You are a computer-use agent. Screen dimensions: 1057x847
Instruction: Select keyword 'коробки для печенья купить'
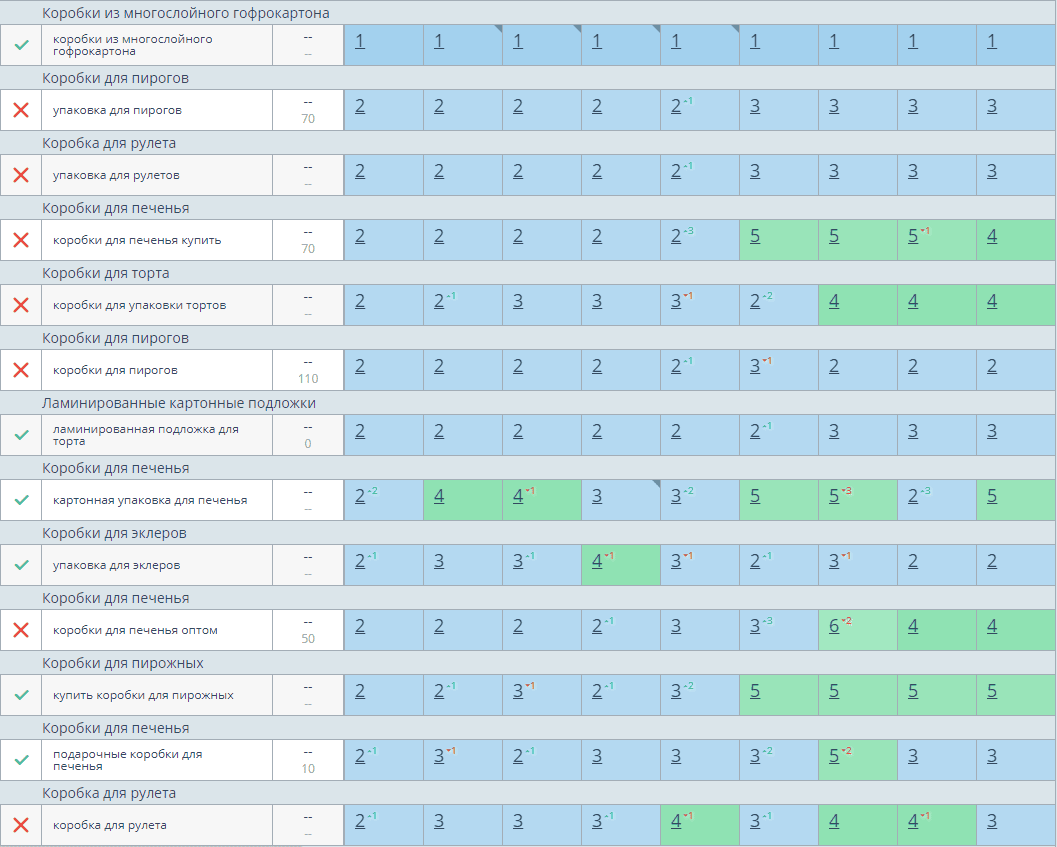137,240
